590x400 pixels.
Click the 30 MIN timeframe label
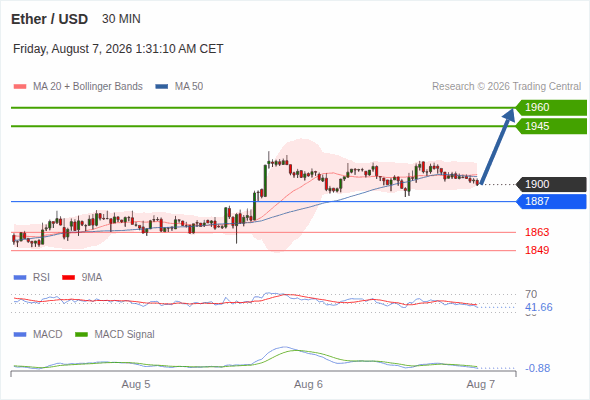[x=121, y=19]
